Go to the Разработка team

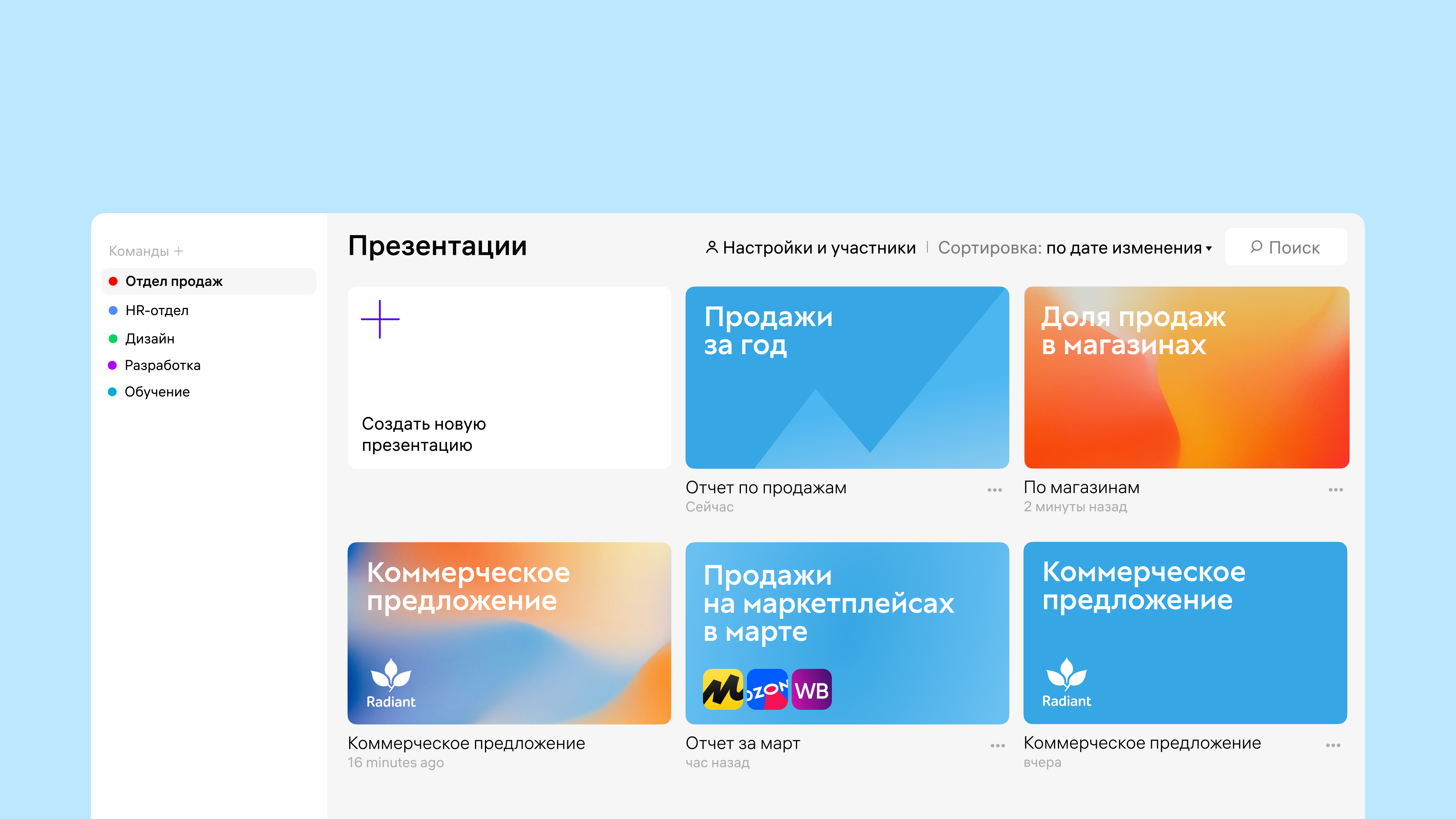point(162,365)
